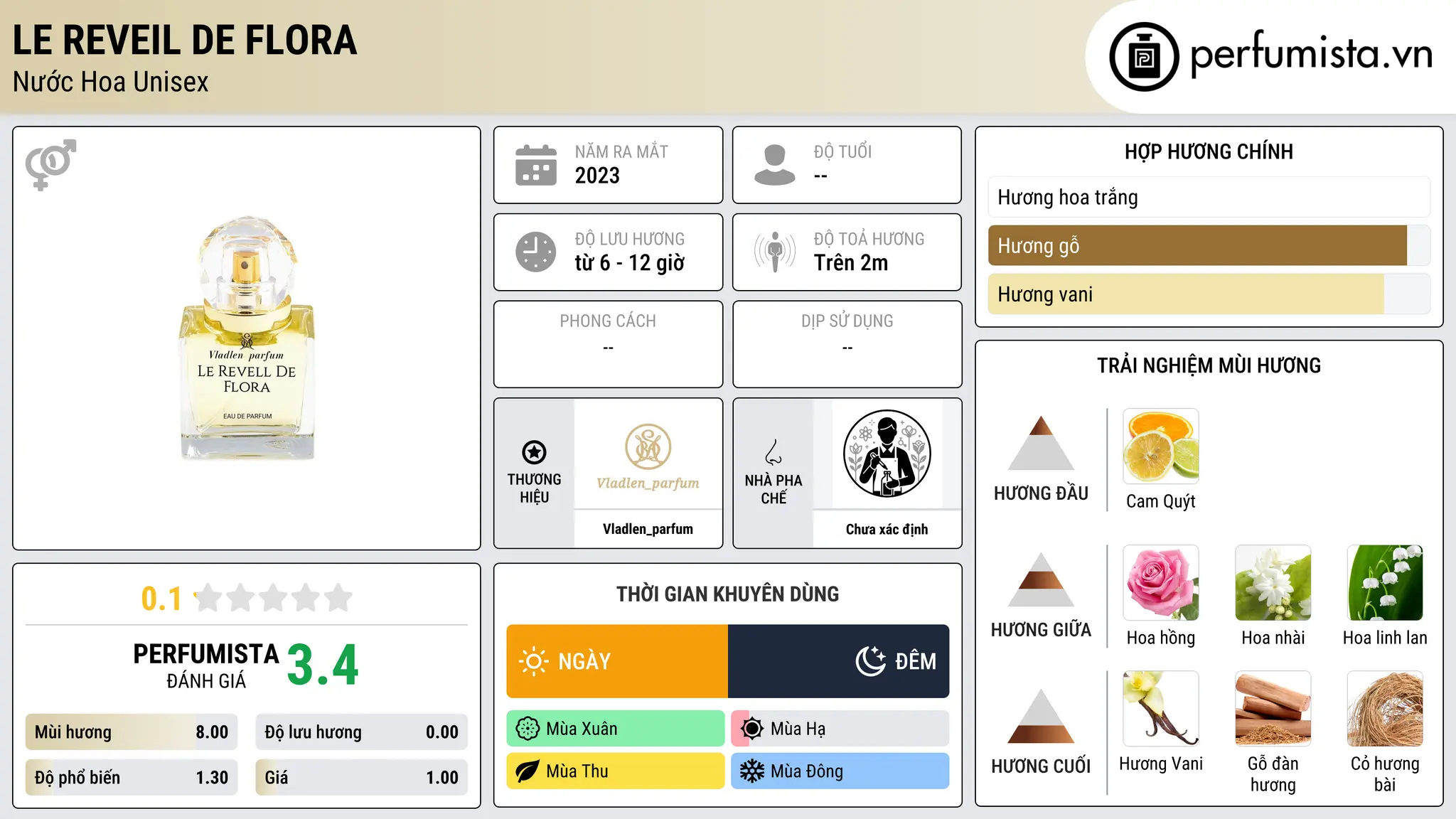Screen dimensions: 1456x819
Task: Click the Cam Quýt note label
Action: 1161,501
